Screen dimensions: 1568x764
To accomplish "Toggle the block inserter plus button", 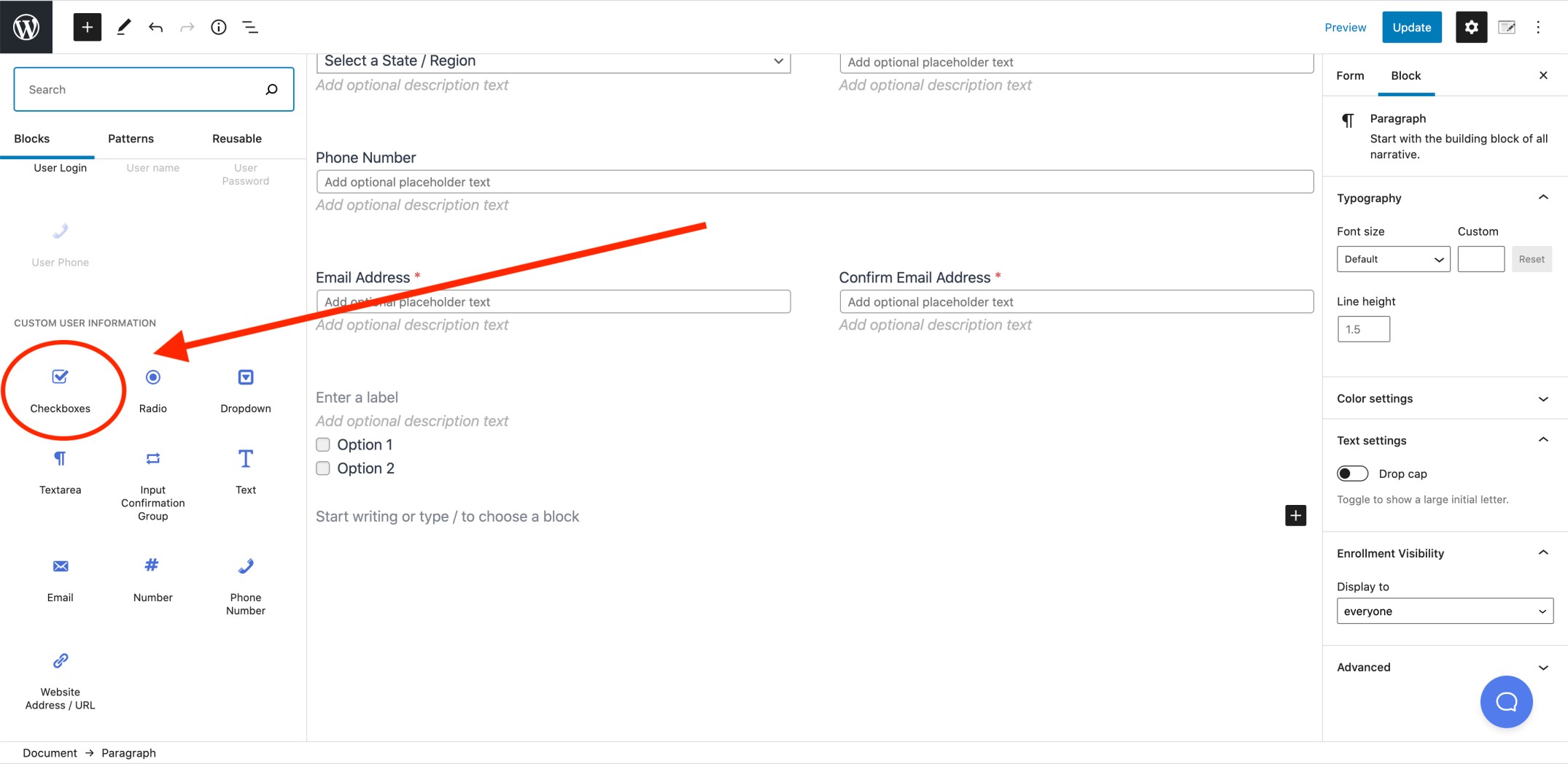I will tap(87, 27).
